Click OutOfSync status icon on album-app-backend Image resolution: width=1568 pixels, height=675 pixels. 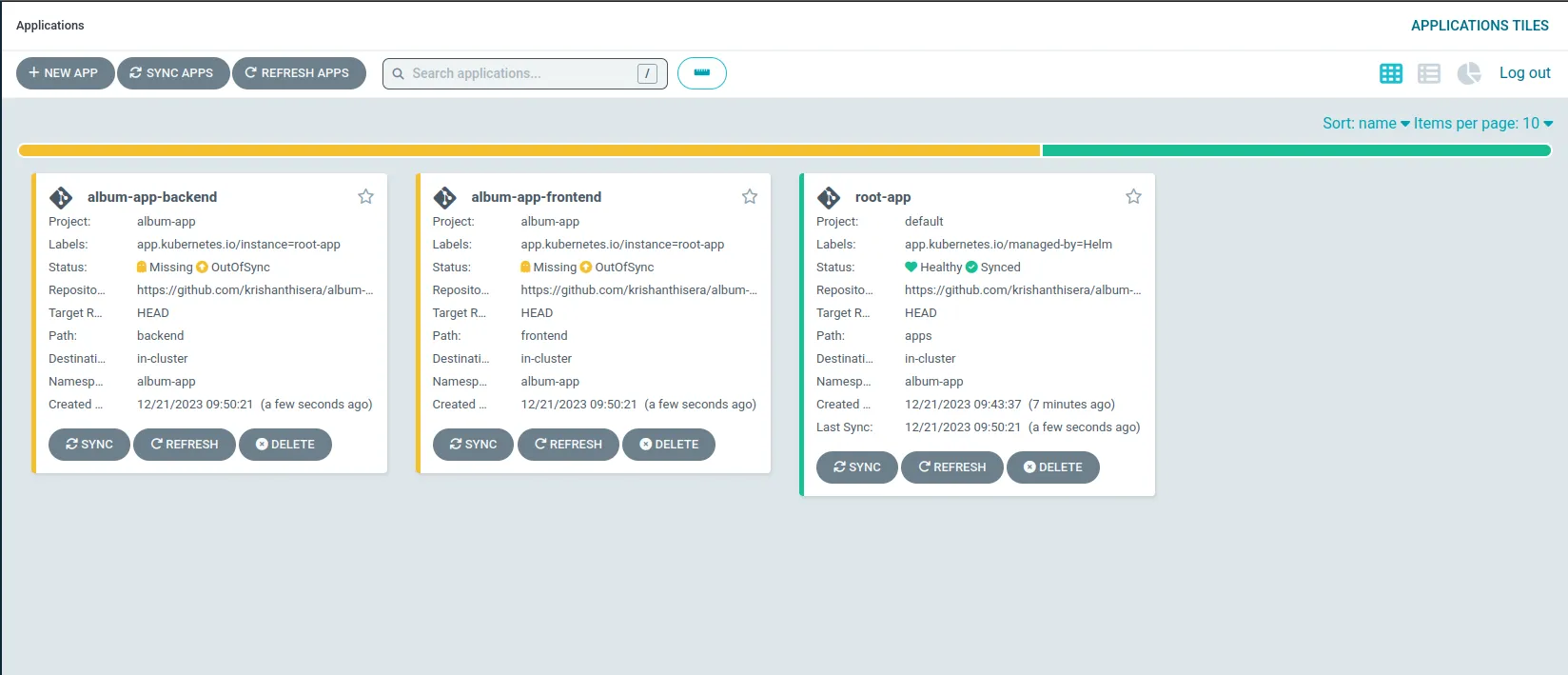pos(202,268)
